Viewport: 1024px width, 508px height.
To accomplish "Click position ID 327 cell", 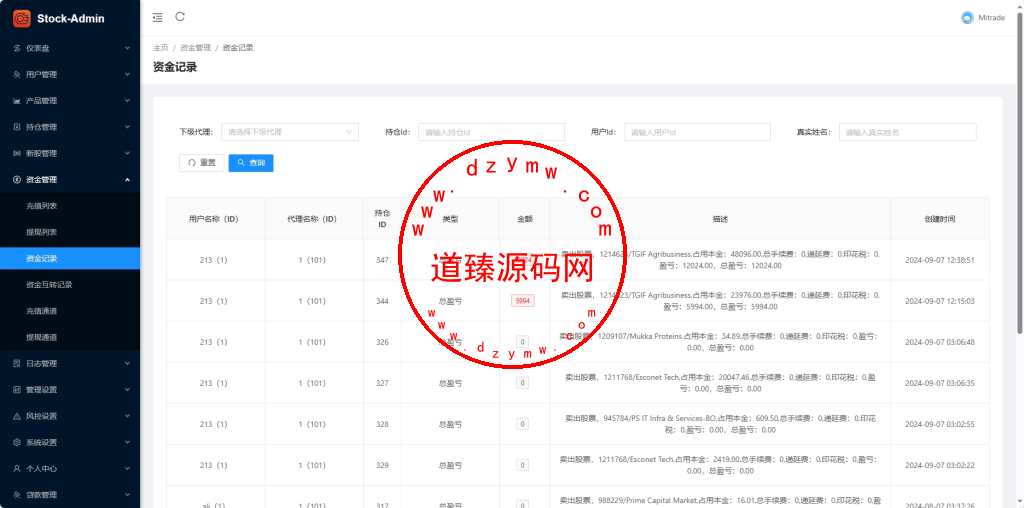I will (x=383, y=383).
